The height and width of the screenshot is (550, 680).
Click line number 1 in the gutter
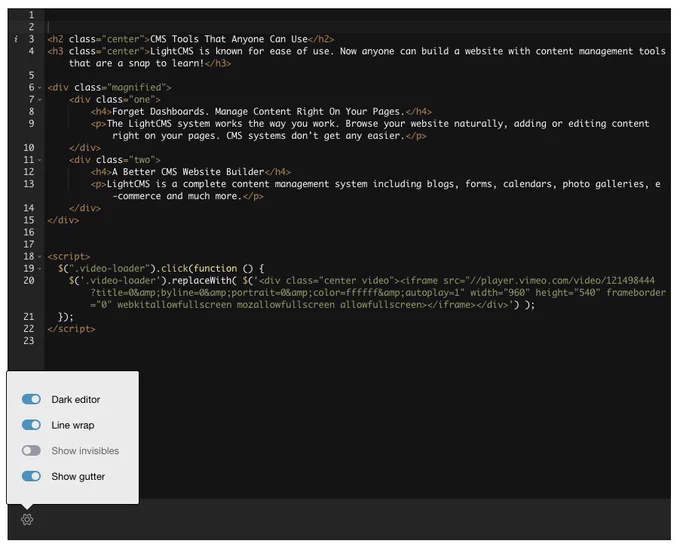(31, 15)
